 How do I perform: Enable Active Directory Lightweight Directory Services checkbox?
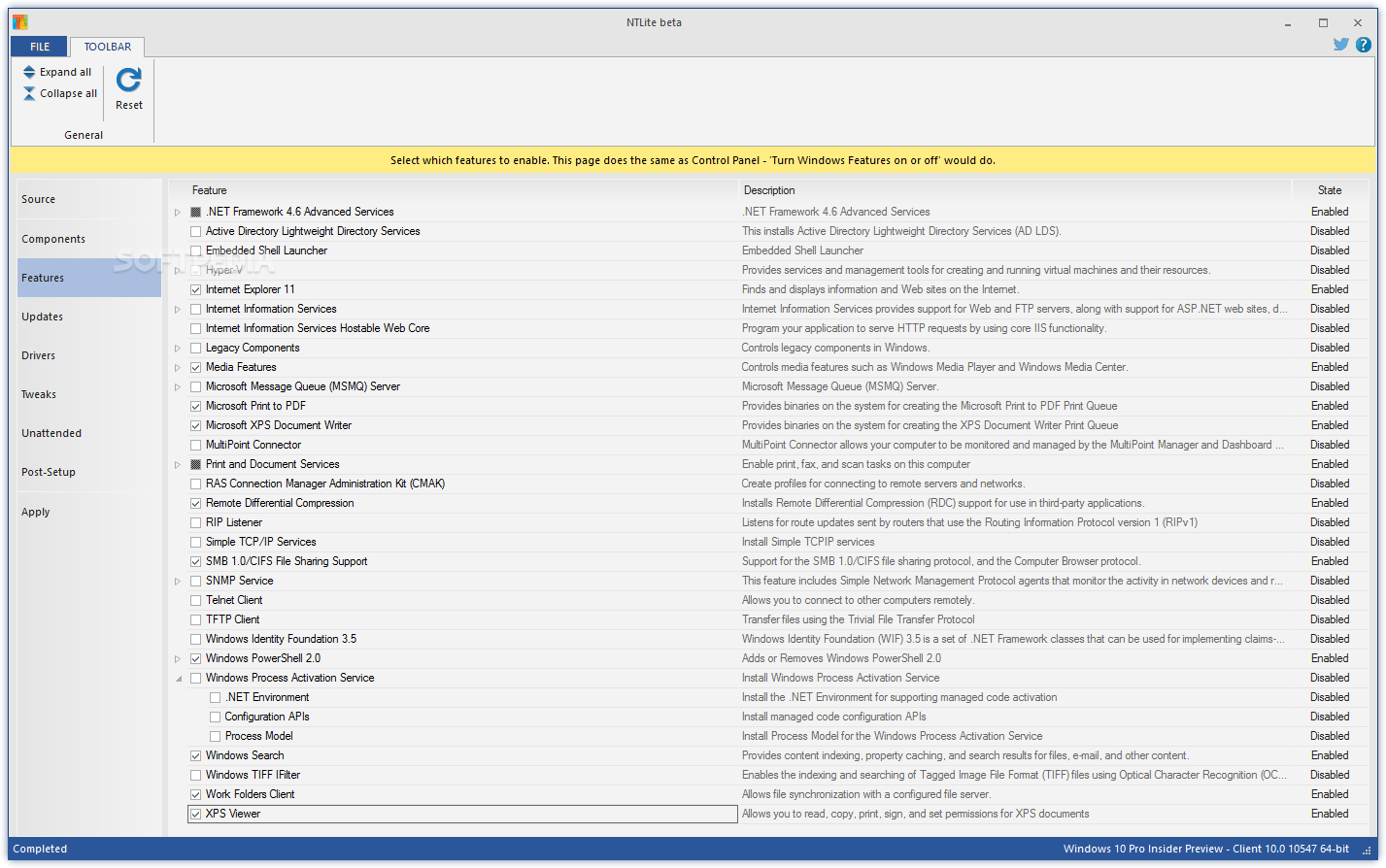pos(196,231)
